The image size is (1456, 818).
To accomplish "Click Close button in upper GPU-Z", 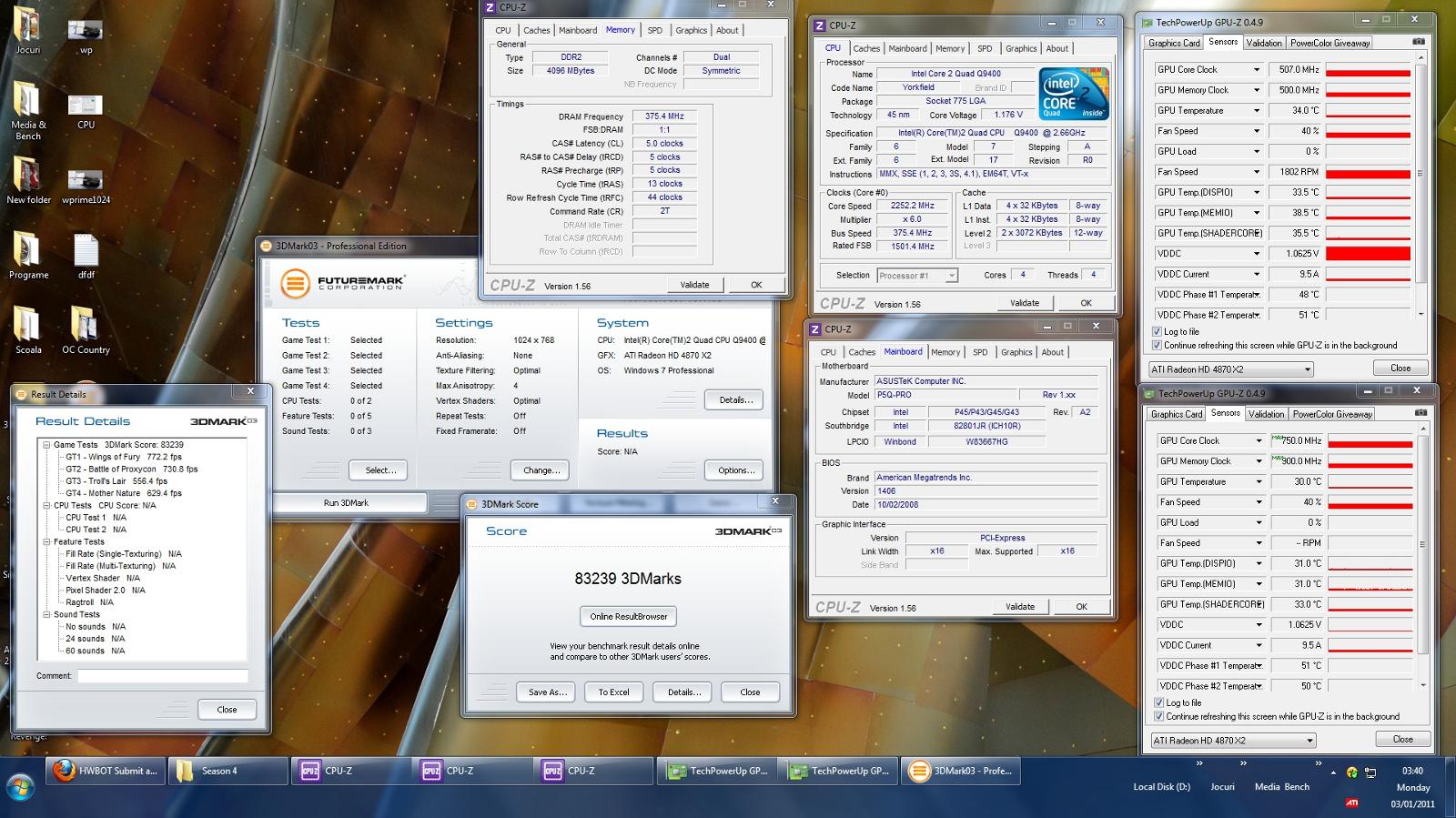I will click(x=1400, y=369).
